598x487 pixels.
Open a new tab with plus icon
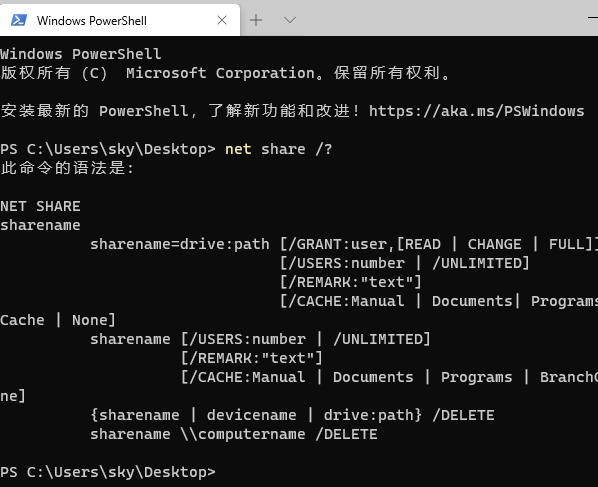pos(256,20)
